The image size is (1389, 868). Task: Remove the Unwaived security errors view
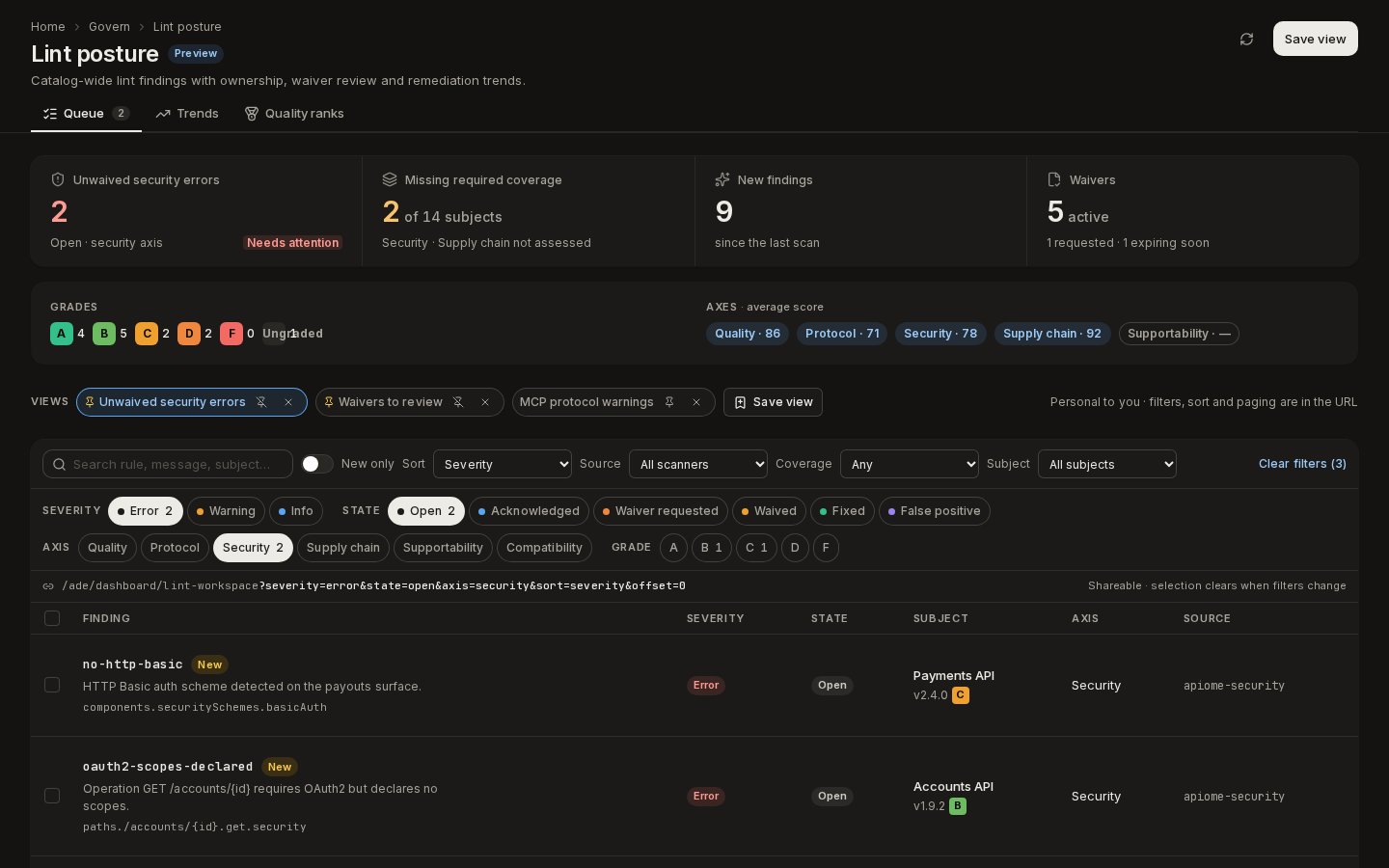[288, 402]
